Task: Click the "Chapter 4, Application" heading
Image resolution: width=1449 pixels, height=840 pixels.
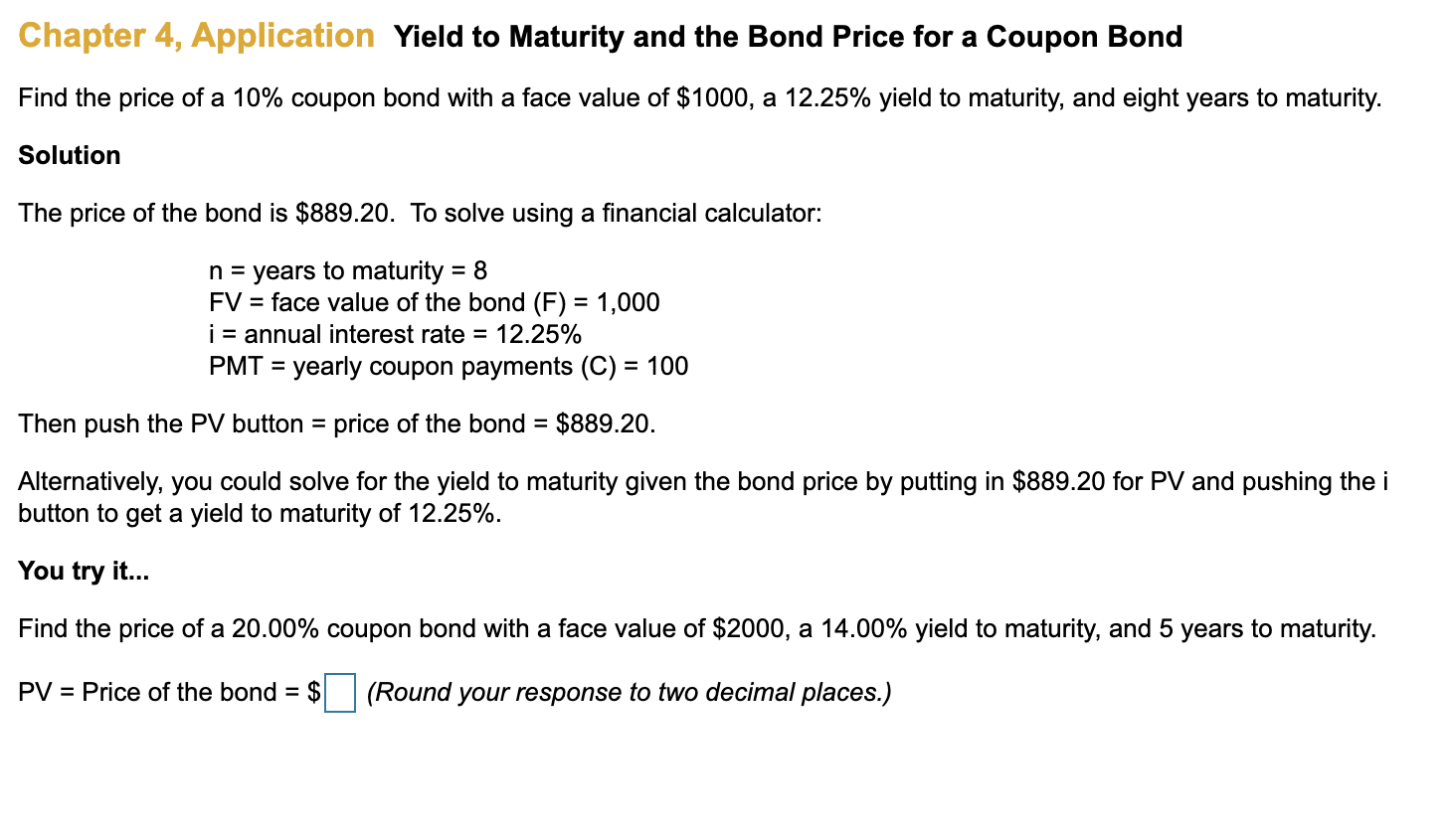Action: pyautogui.click(x=196, y=36)
